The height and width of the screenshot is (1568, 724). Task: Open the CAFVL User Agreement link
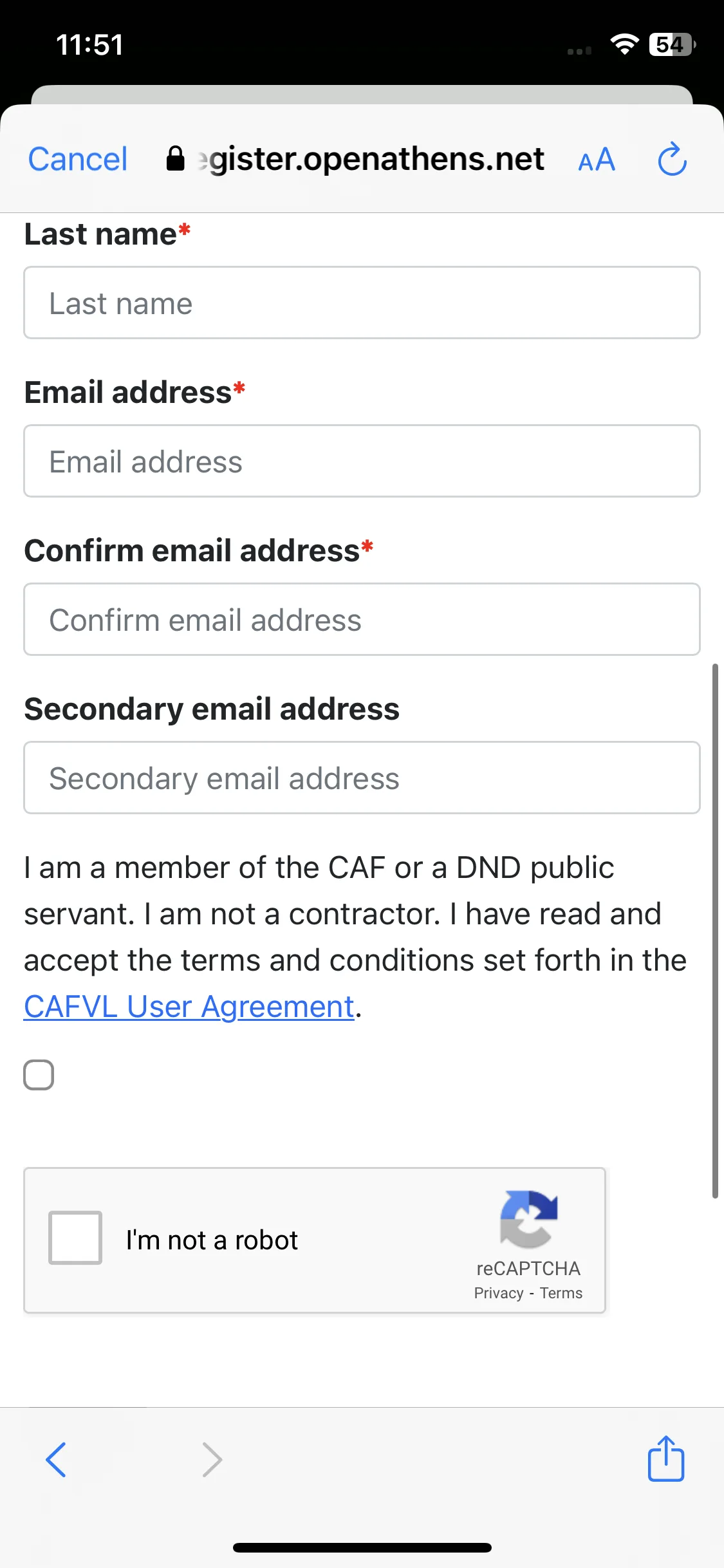coord(189,1007)
